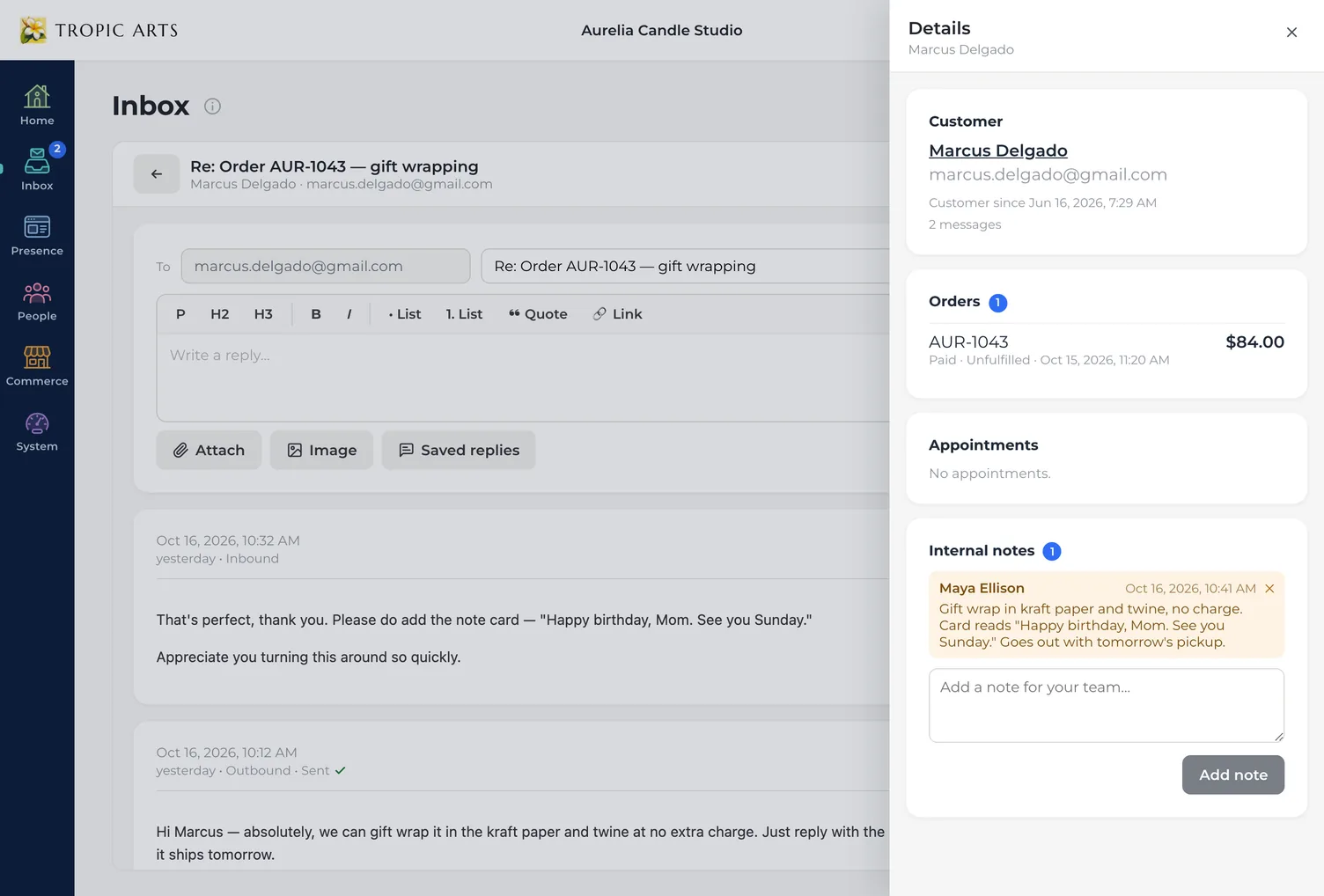The width and height of the screenshot is (1324, 896).
Task: Click the Inbox info icon
Action: (212, 106)
